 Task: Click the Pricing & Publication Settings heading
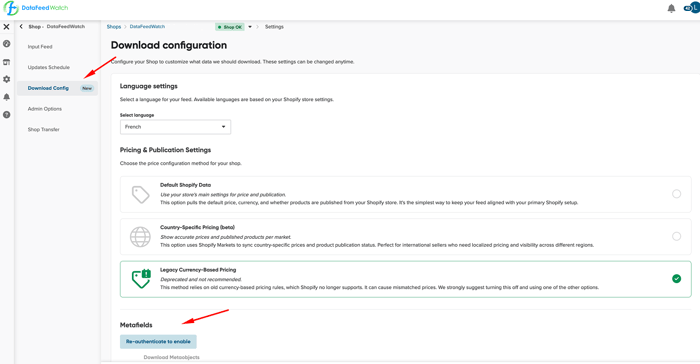click(x=165, y=150)
